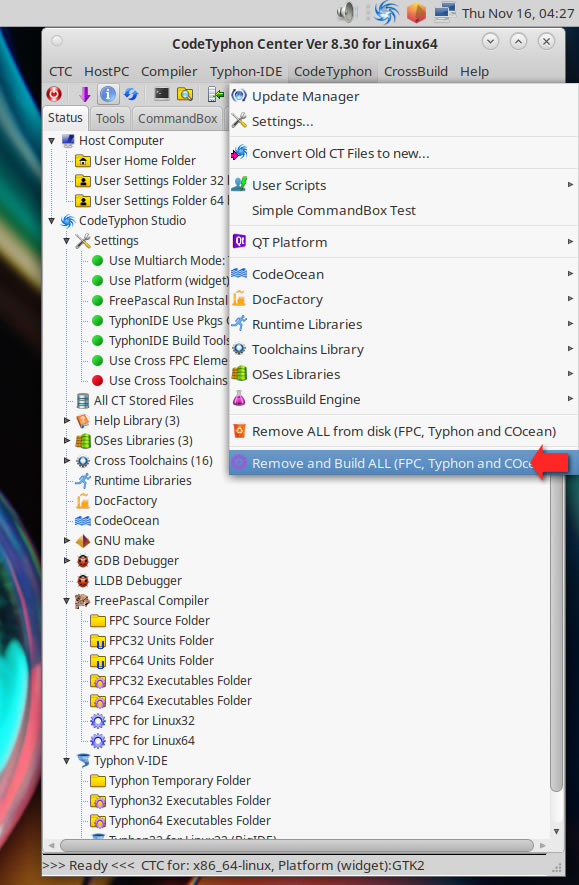The width and height of the screenshot is (579, 885).
Task: Expand the CodeOcean submenu
Action: (403, 274)
